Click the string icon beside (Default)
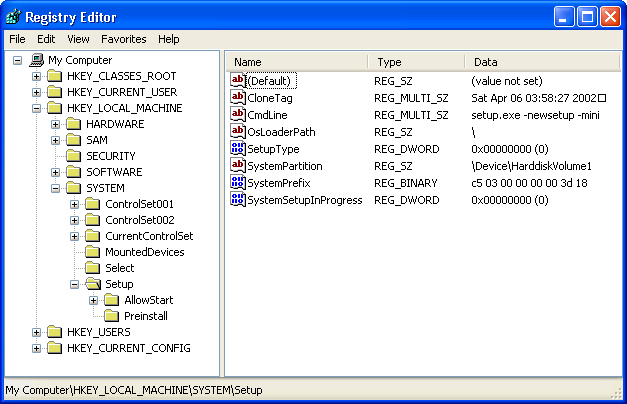Image resolution: width=627 pixels, height=404 pixels. pyautogui.click(x=238, y=80)
